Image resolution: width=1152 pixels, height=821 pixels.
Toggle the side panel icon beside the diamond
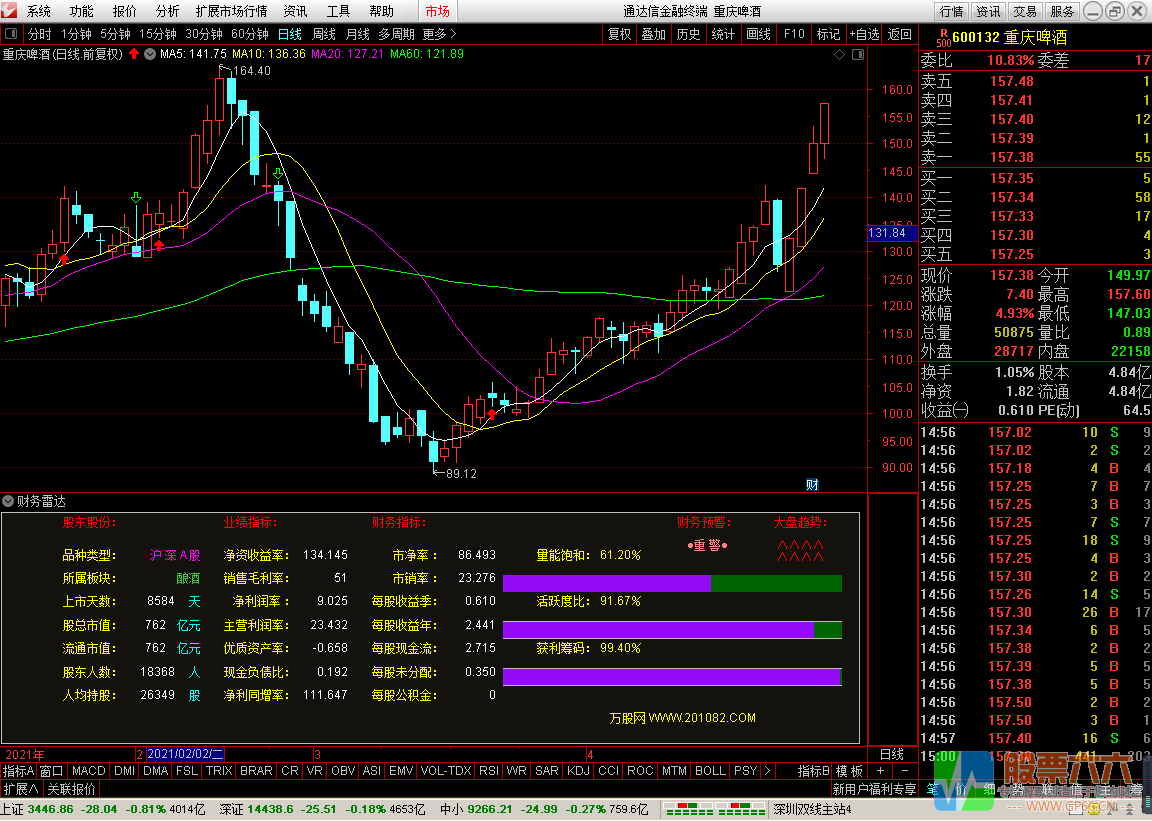click(857, 54)
